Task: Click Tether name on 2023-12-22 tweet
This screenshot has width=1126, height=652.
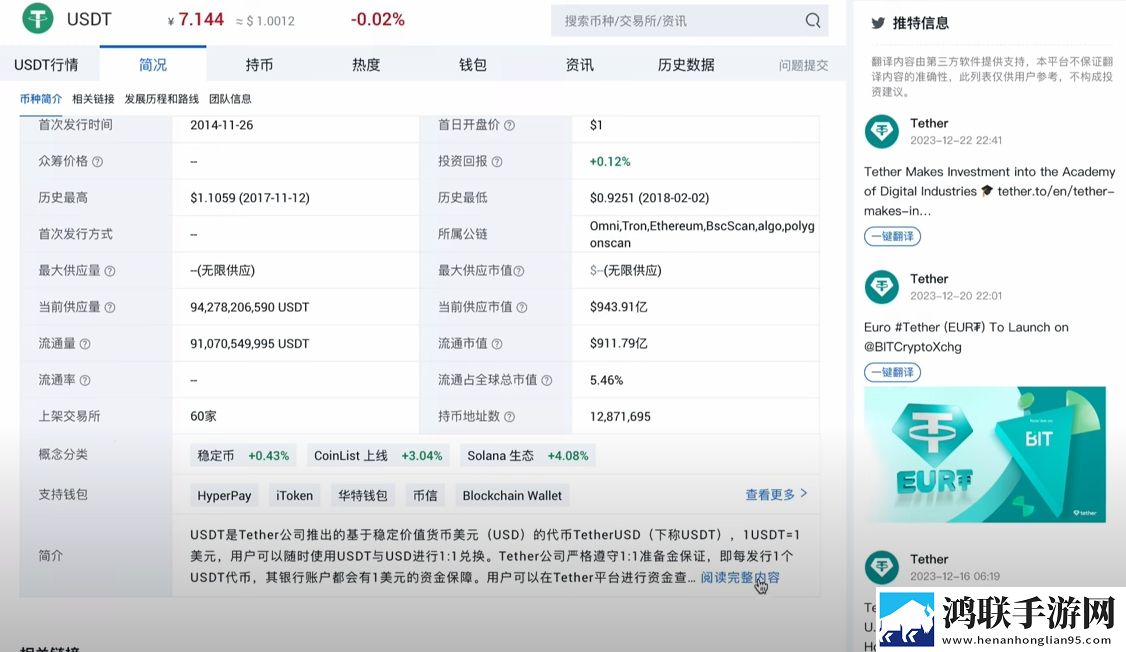Action: point(929,124)
